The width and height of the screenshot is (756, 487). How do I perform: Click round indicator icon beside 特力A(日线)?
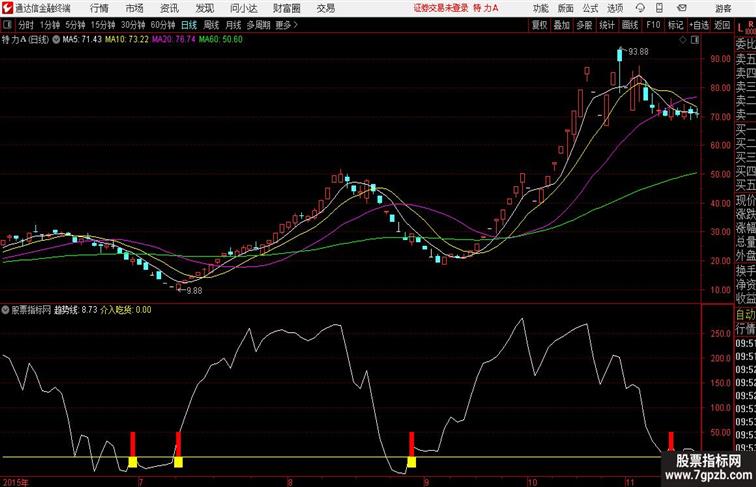(x=56, y=40)
